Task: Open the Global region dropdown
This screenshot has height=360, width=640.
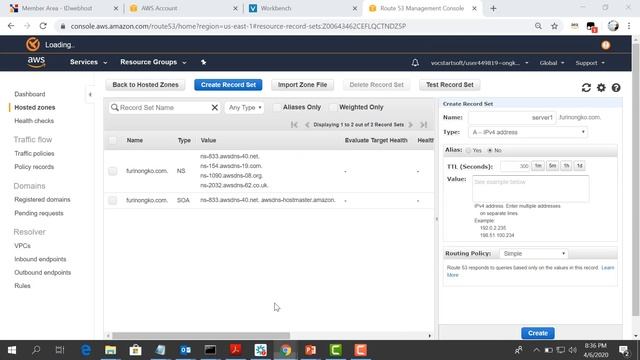Action: [x=551, y=63]
